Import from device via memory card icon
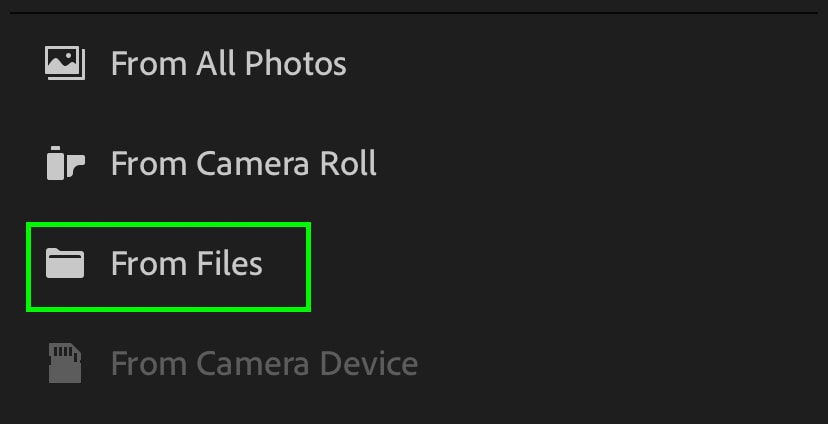 (x=65, y=363)
